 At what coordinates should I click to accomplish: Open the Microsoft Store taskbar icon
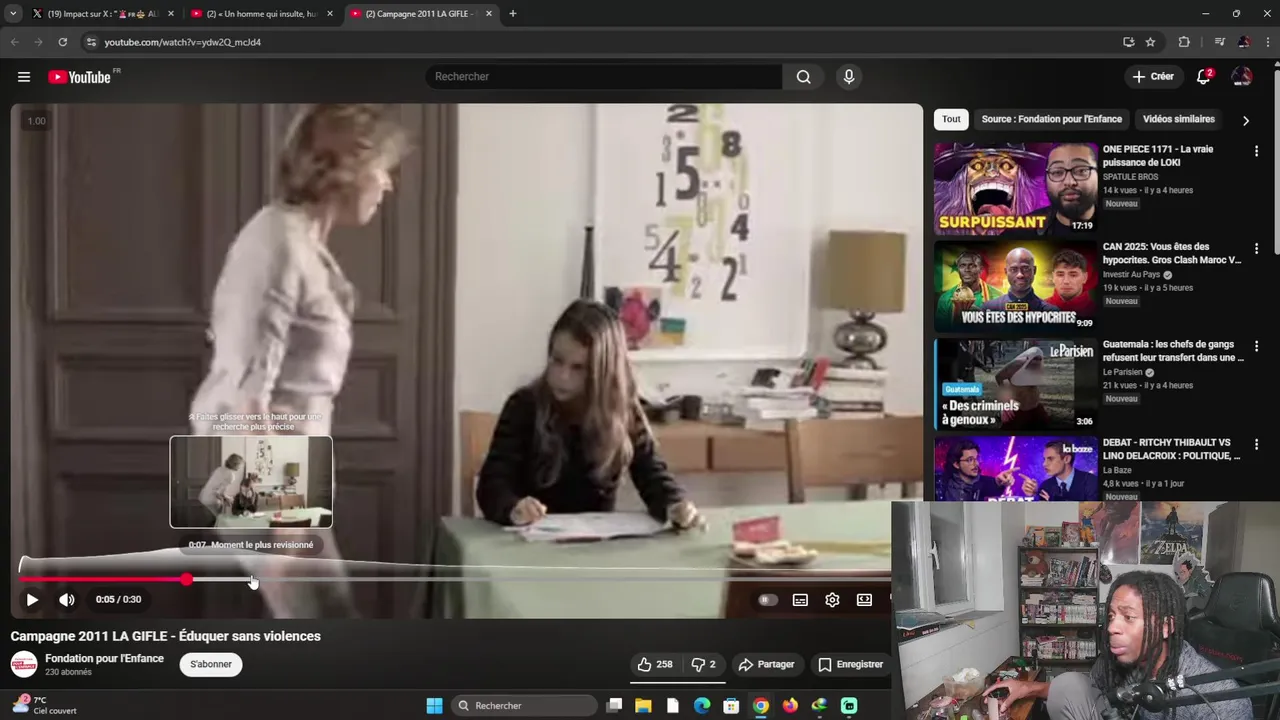point(731,706)
